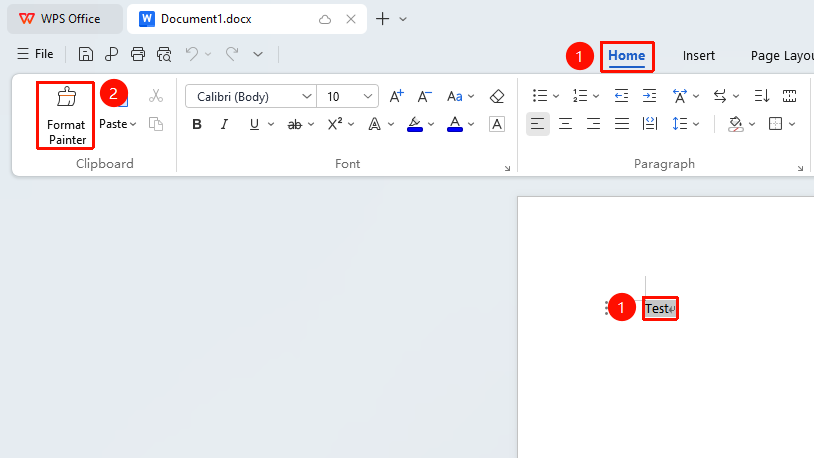Click the cloud sync icon on document tab

tap(325, 19)
